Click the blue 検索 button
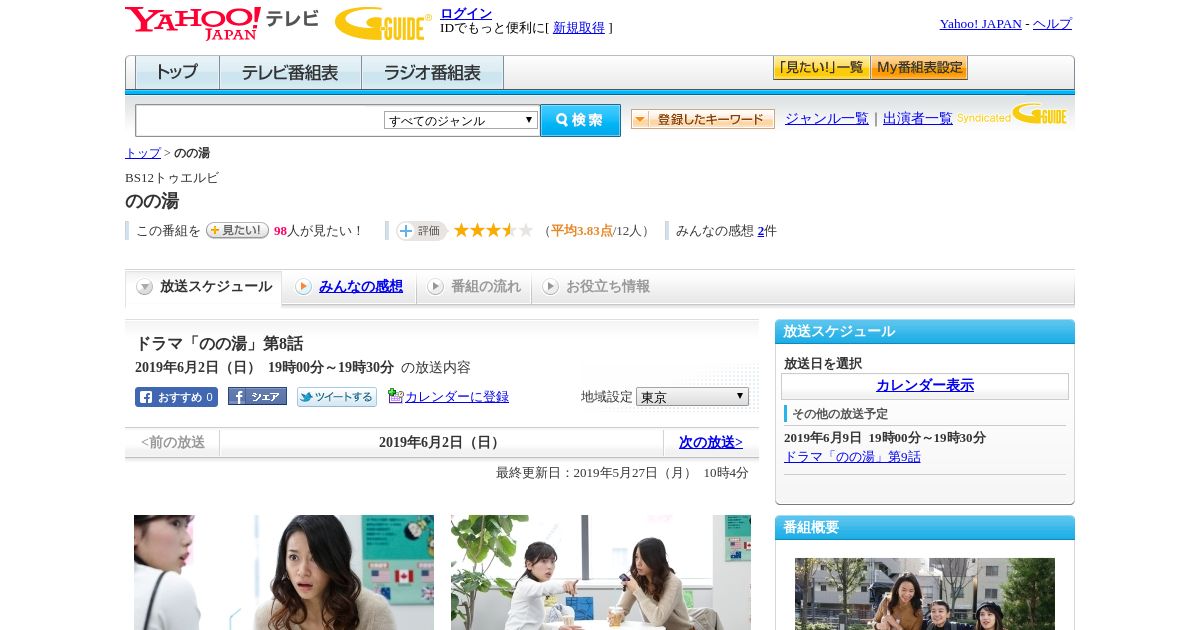Screen dimensions: 1200x630 click(x=580, y=120)
